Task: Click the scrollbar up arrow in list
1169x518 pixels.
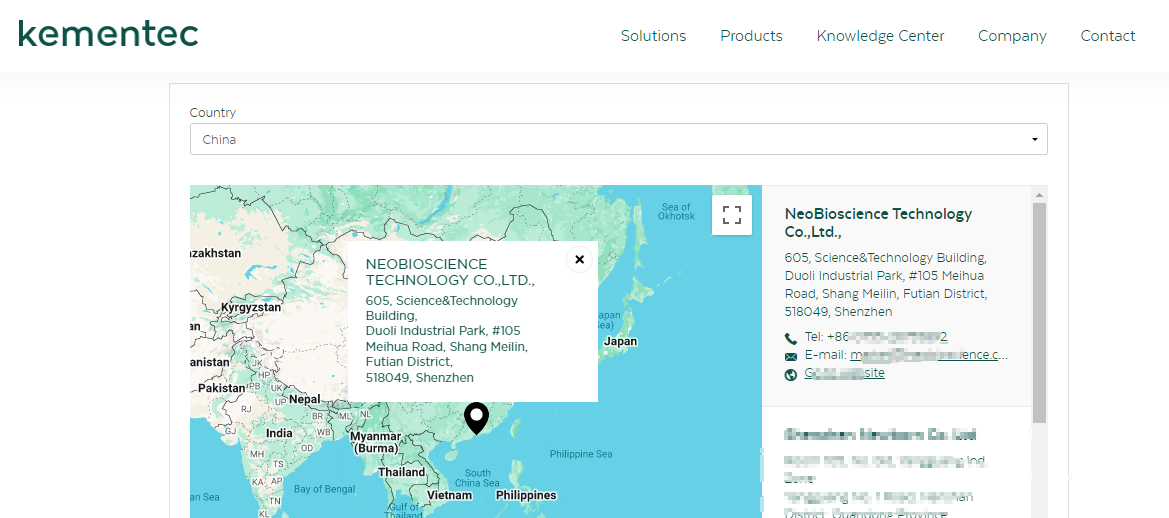Action: click(1039, 194)
